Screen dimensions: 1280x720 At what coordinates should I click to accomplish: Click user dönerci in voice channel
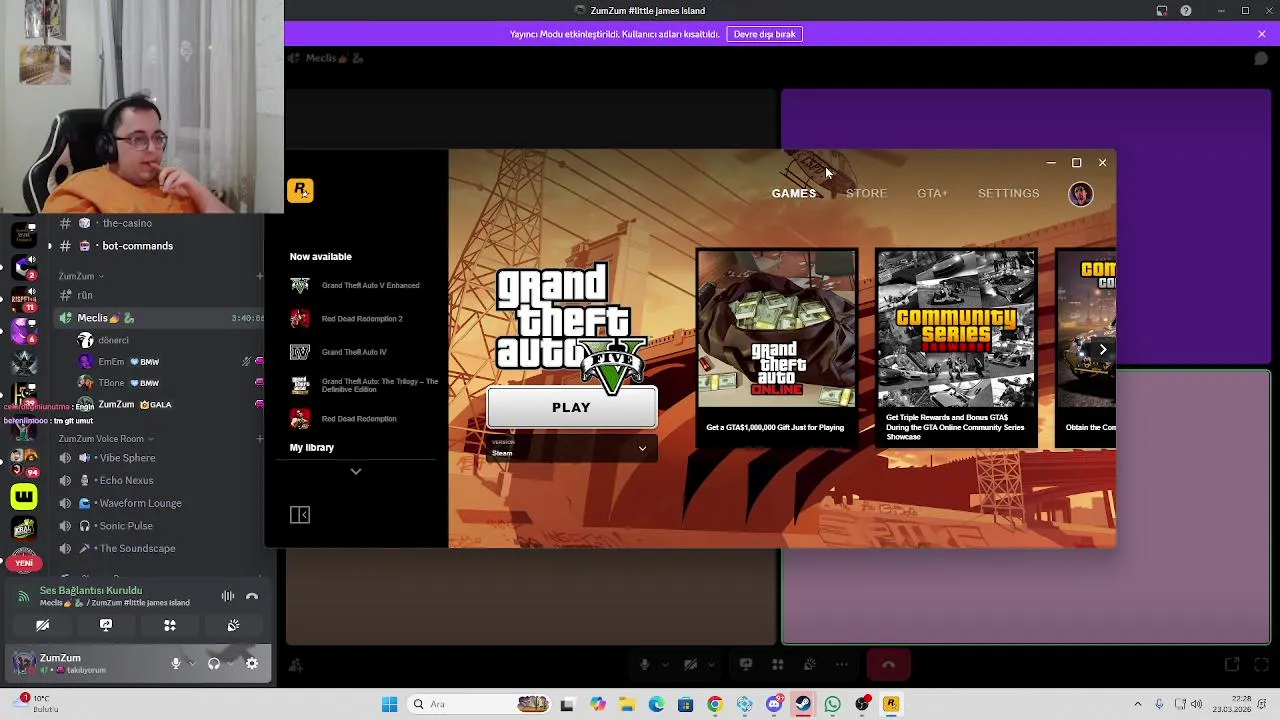tap(113, 340)
